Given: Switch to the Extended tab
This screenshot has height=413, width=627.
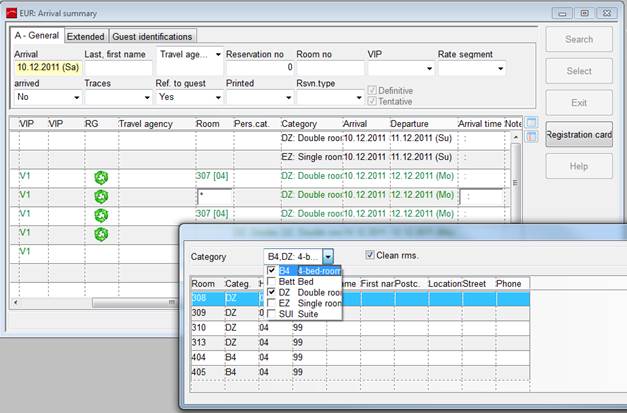Looking at the screenshot, I should (x=86, y=36).
